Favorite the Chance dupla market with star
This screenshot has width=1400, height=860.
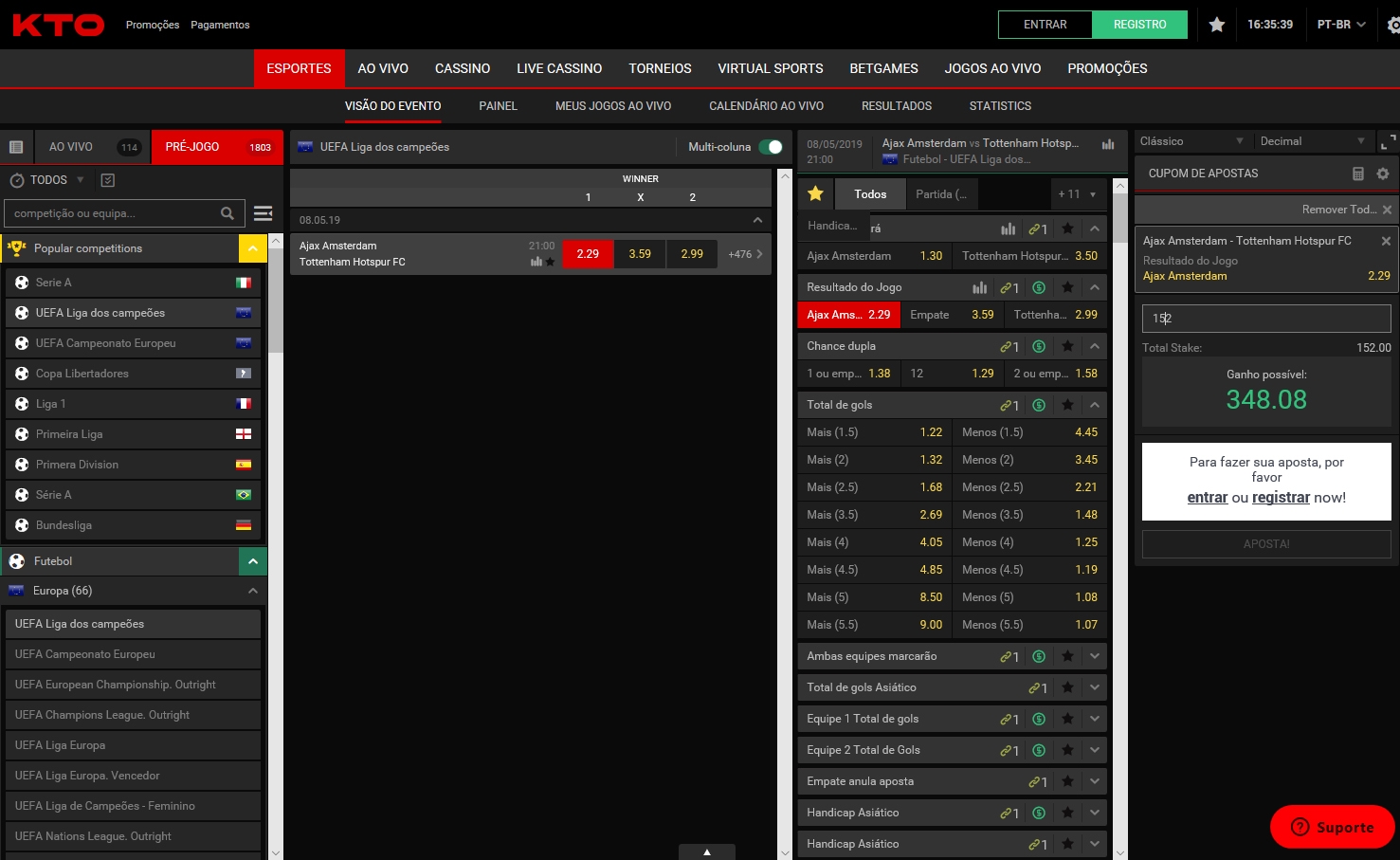(1067, 346)
